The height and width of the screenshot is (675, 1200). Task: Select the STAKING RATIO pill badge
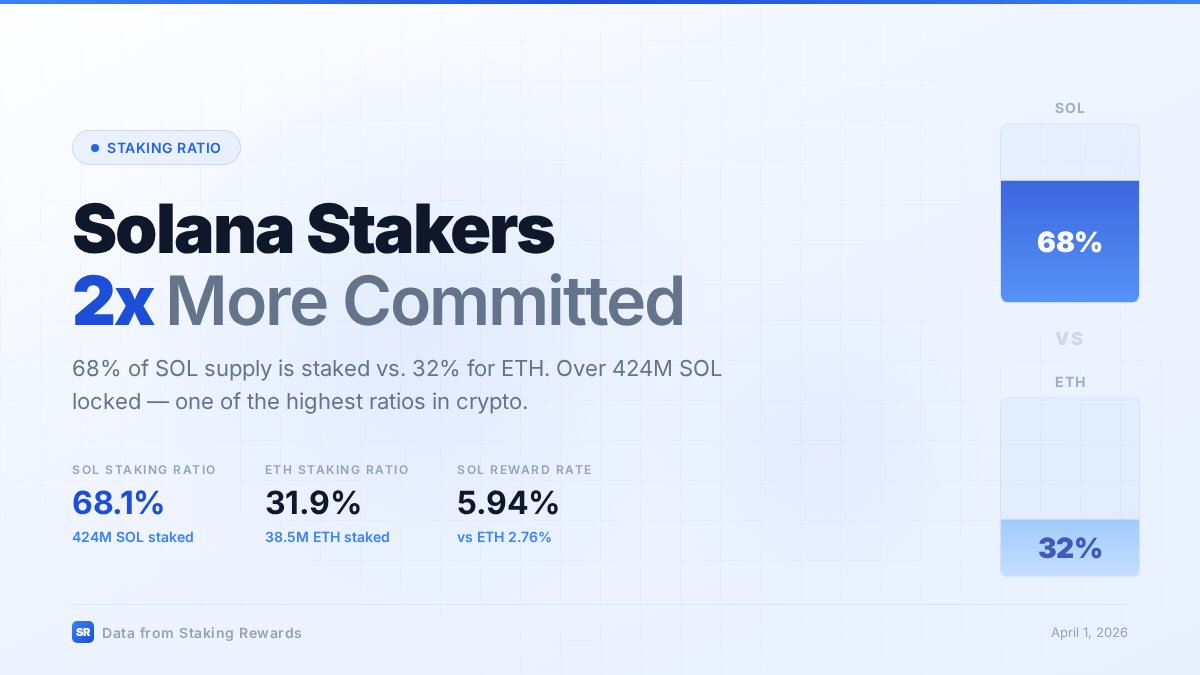(x=156, y=148)
